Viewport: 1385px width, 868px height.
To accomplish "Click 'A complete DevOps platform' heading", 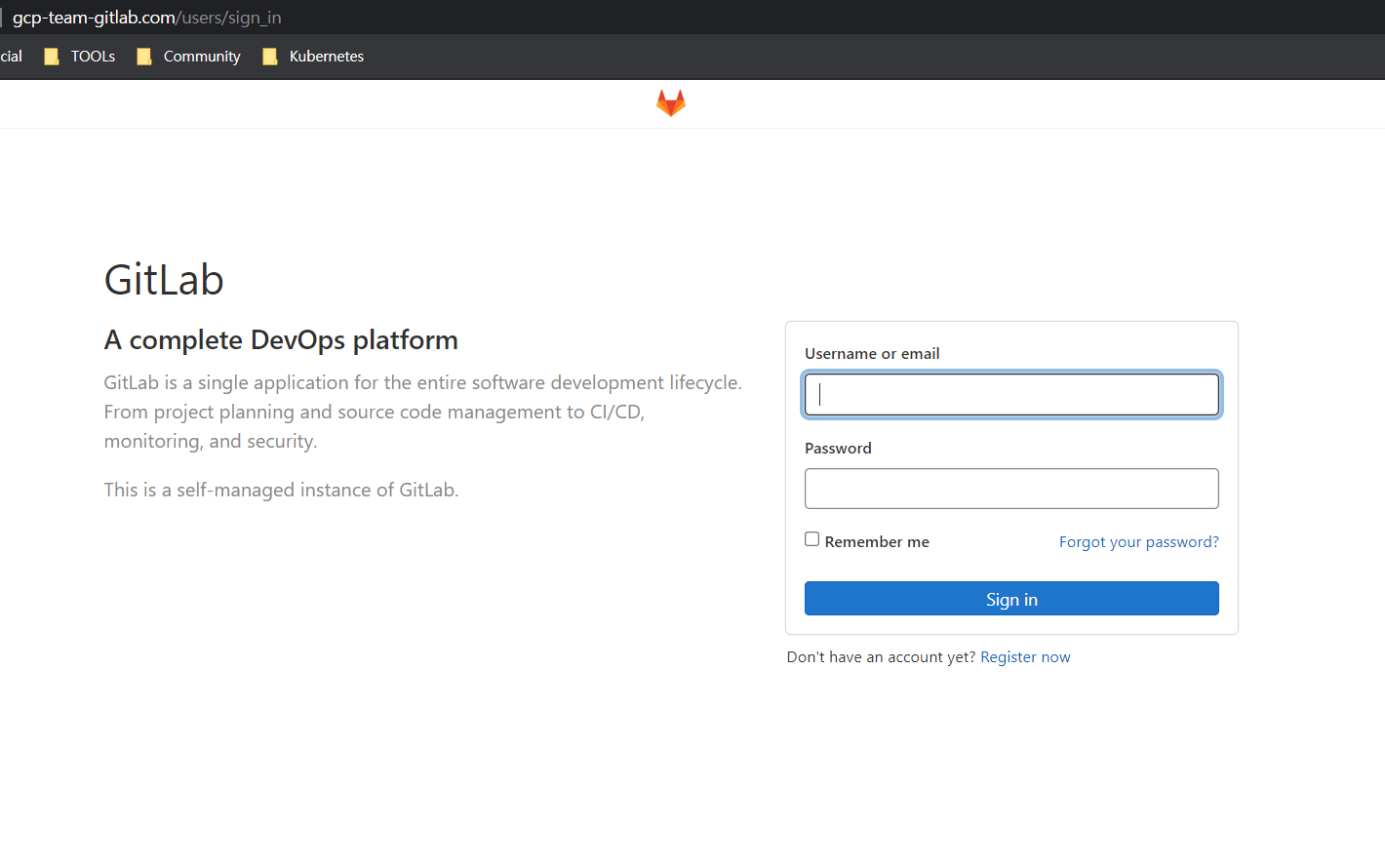I will click(281, 340).
